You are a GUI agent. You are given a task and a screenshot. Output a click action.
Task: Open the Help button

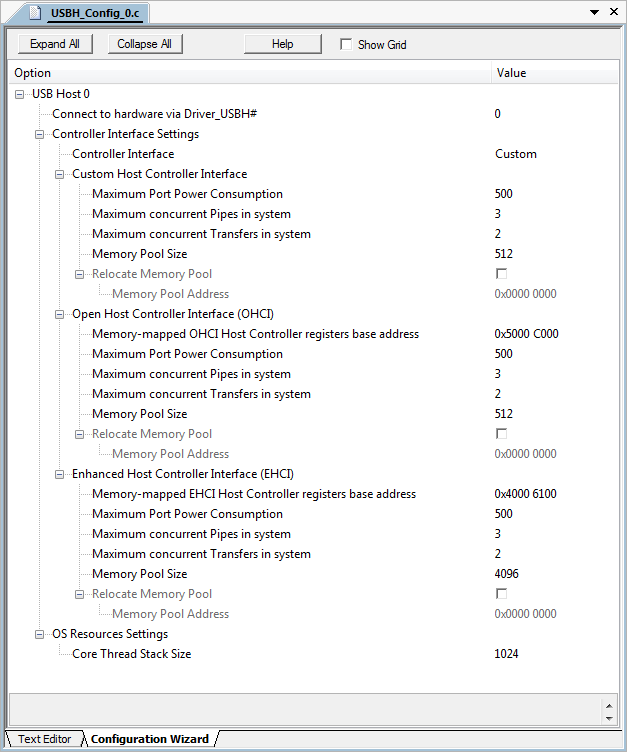click(x=283, y=44)
